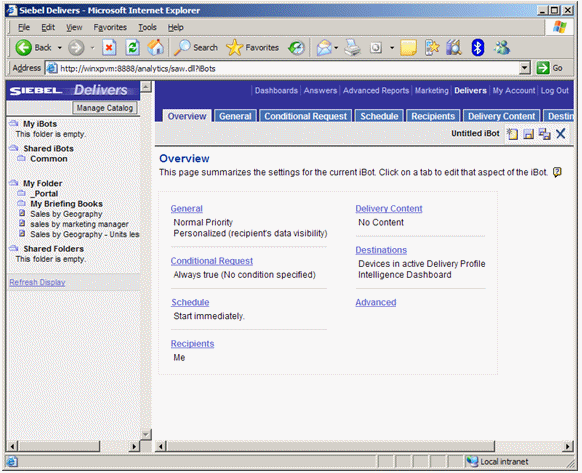Save the Untitled iBot with disk icon
582x473 pixels.
pos(529,134)
